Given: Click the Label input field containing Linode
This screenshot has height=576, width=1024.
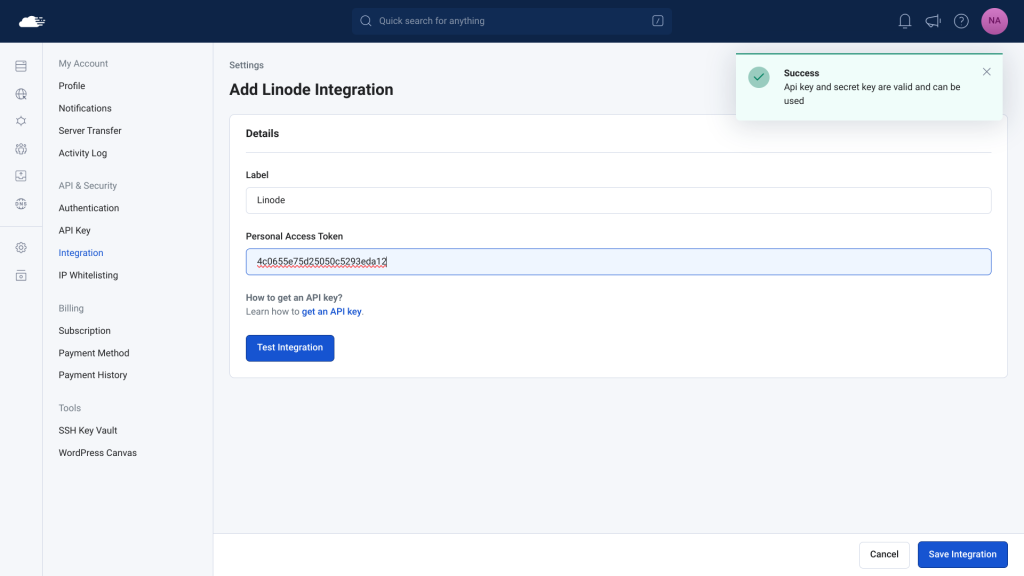Looking at the screenshot, I should (x=618, y=200).
